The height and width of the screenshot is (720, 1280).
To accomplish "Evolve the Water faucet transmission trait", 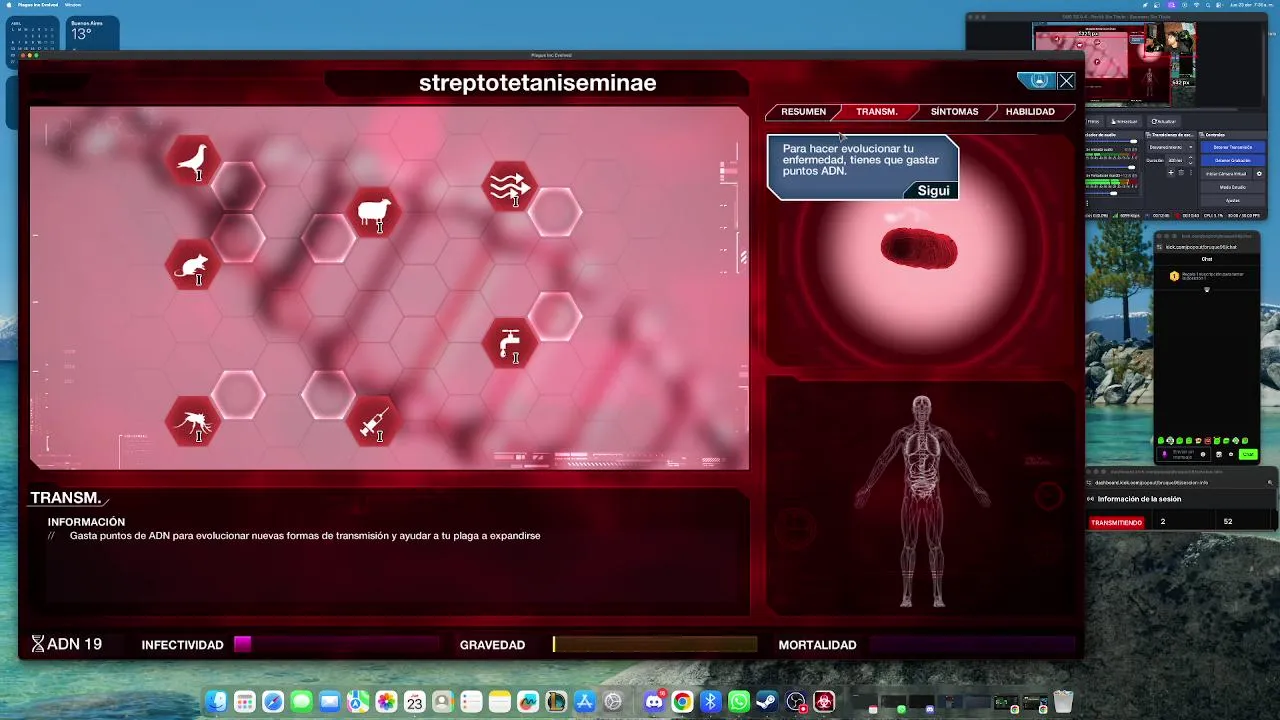I will tap(510, 343).
